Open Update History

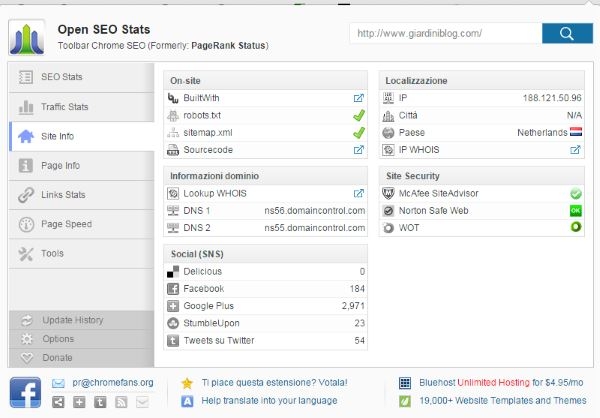[82, 320]
